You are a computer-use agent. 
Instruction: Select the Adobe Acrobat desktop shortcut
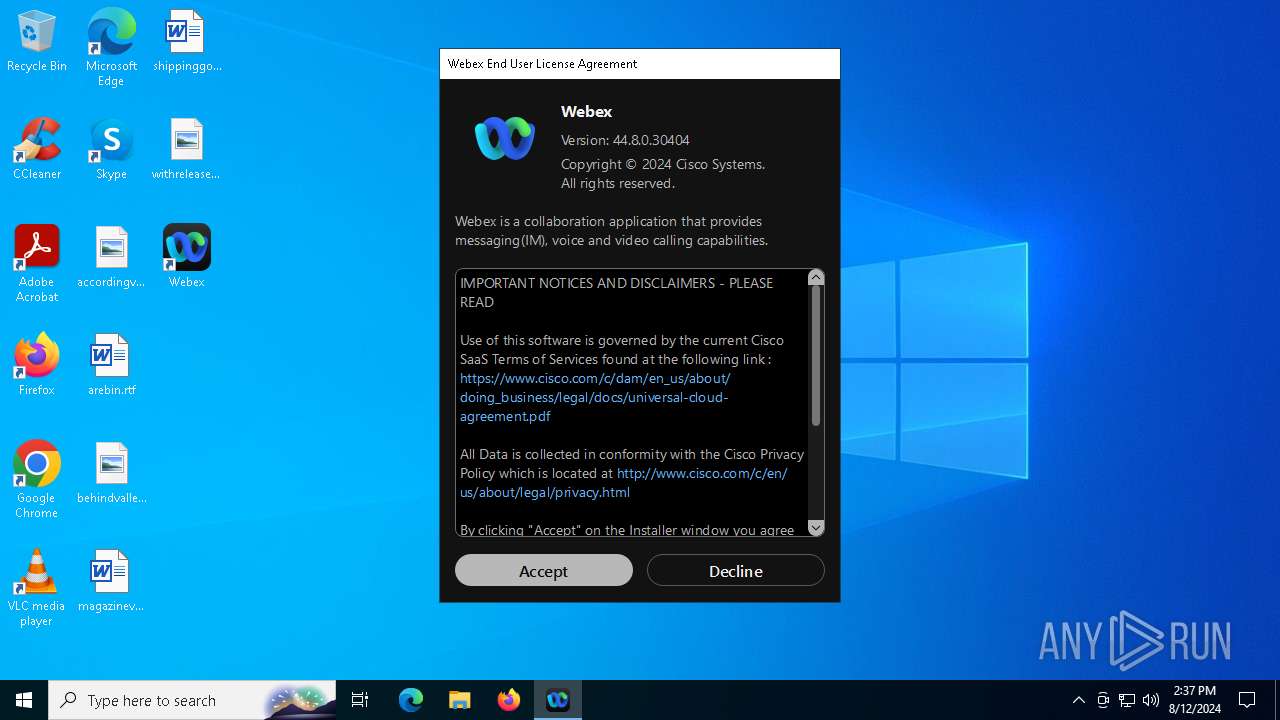(x=37, y=263)
